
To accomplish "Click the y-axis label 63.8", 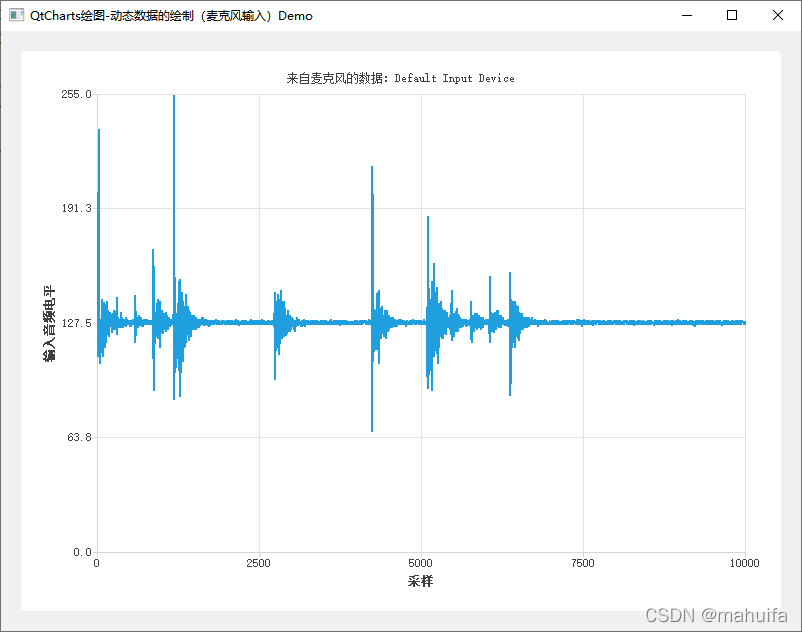I will click(x=79, y=437).
